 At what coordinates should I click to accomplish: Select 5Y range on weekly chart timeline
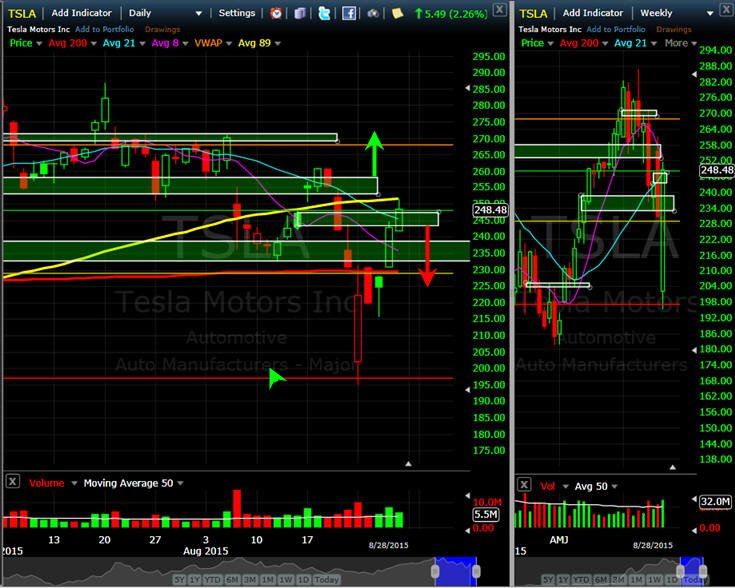click(548, 580)
